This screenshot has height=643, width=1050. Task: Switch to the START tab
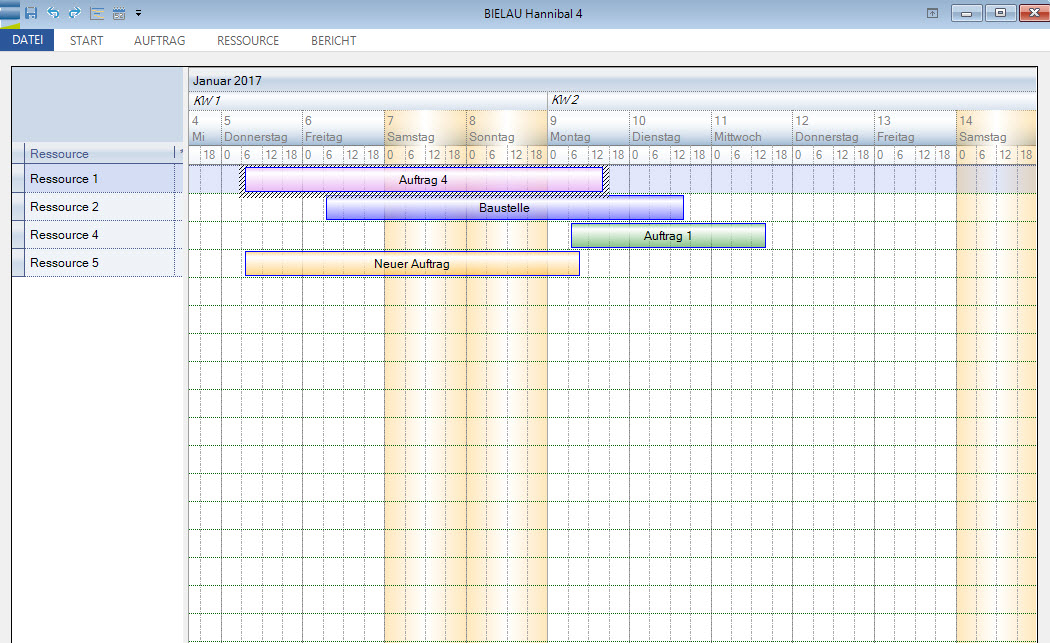point(87,41)
